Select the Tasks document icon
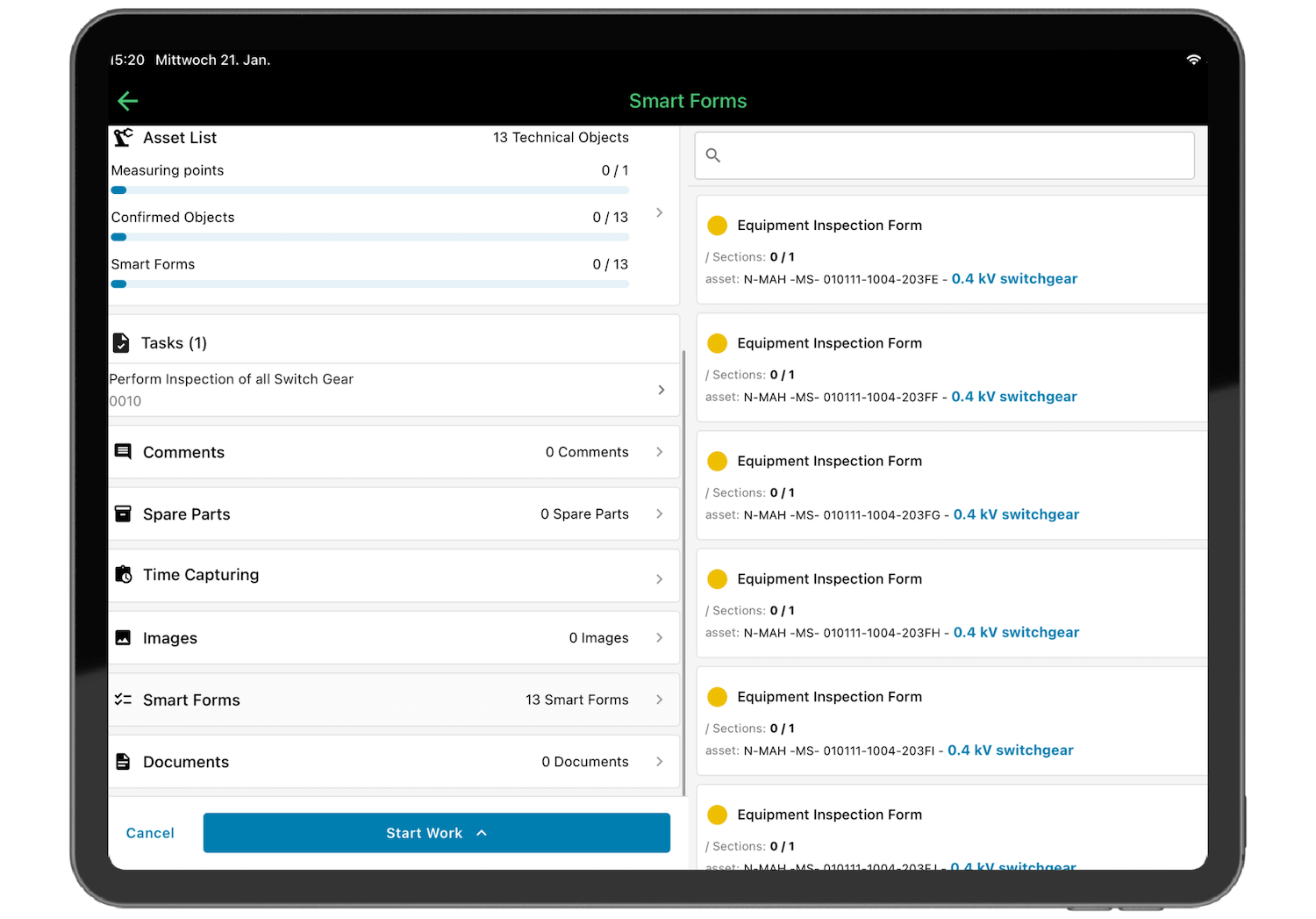Image resolution: width=1316 pixels, height=919 pixels. tap(122, 342)
